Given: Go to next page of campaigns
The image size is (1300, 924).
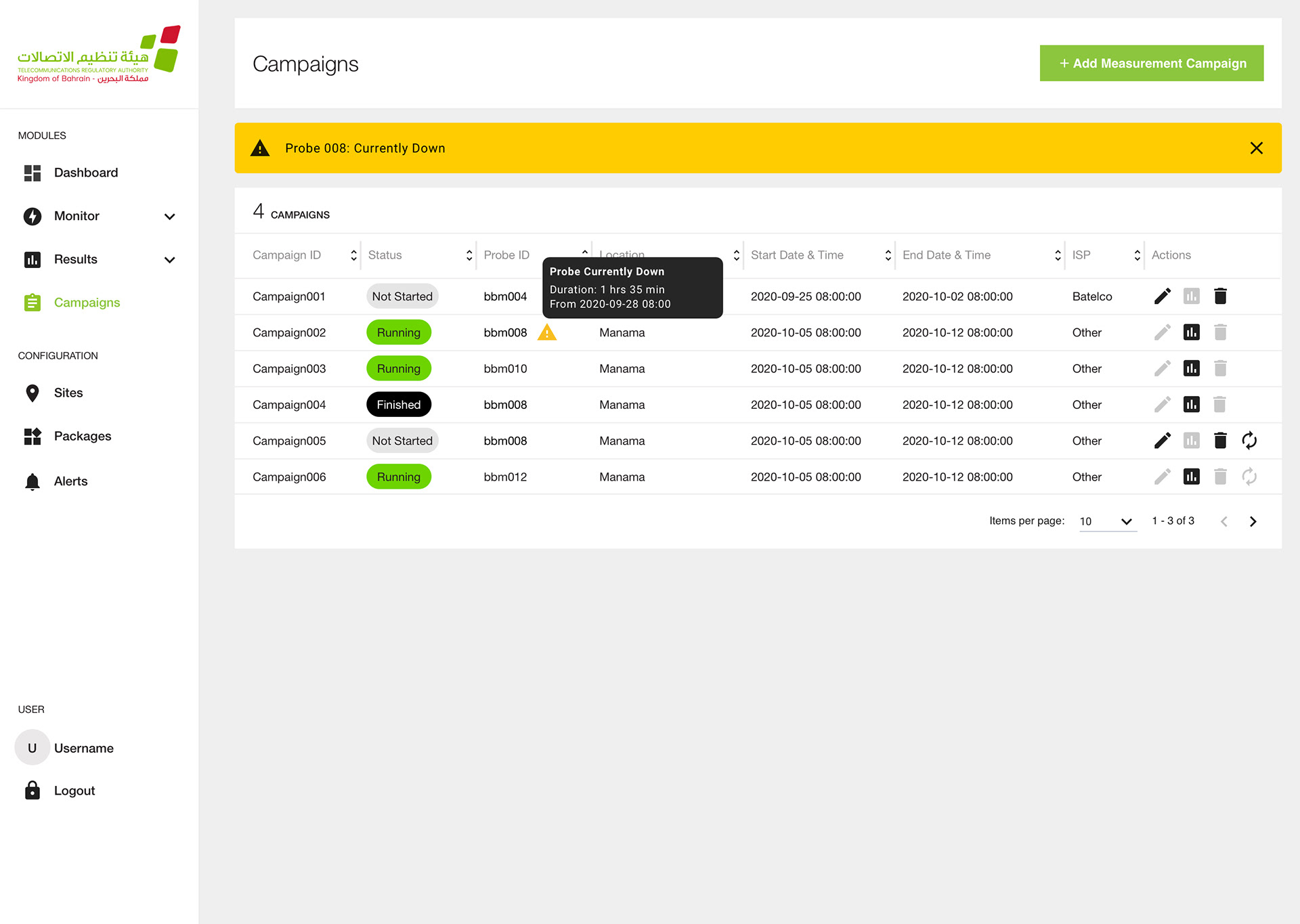Looking at the screenshot, I should coord(1253,521).
